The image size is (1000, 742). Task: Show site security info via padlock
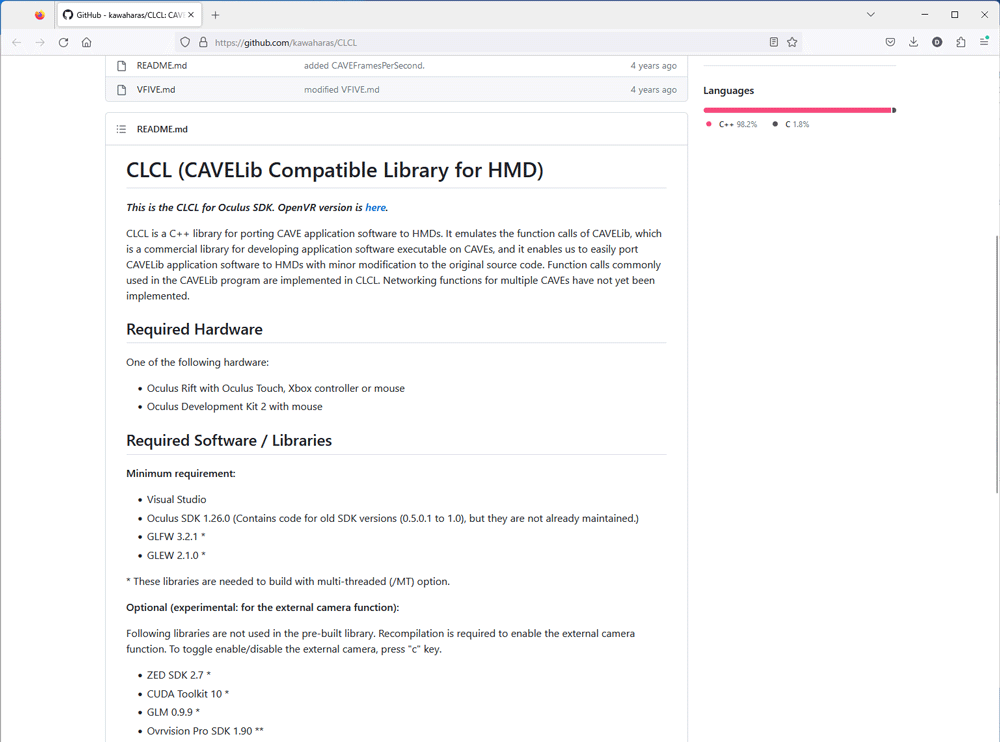pyautogui.click(x=203, y=42)
